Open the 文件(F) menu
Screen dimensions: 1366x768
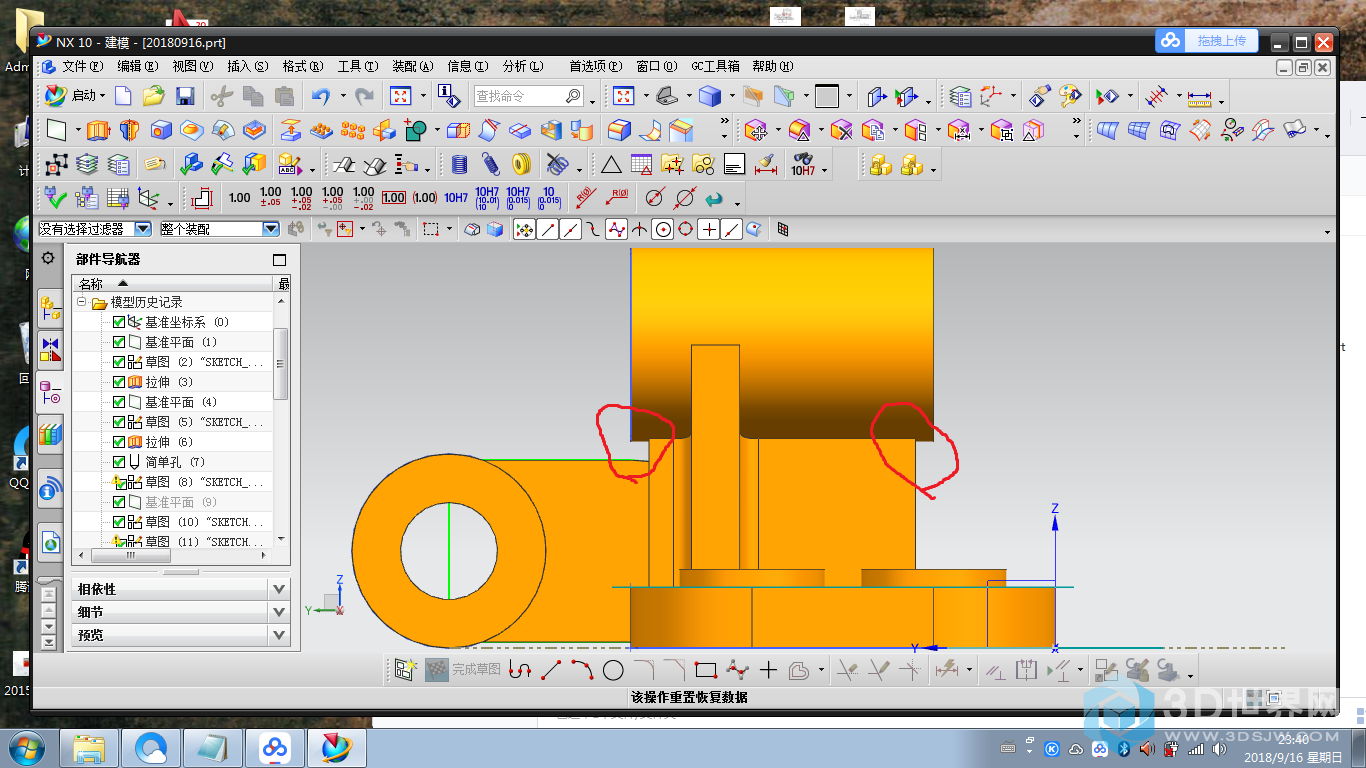click(x=82, y=66)
